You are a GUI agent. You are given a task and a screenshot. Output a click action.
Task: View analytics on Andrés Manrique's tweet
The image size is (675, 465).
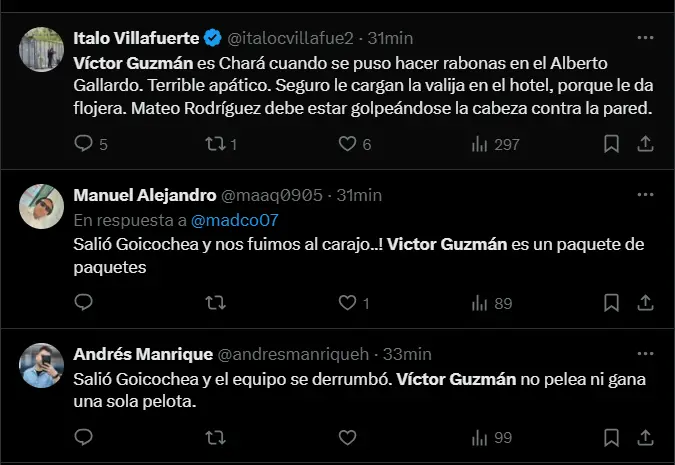(480, 437)
